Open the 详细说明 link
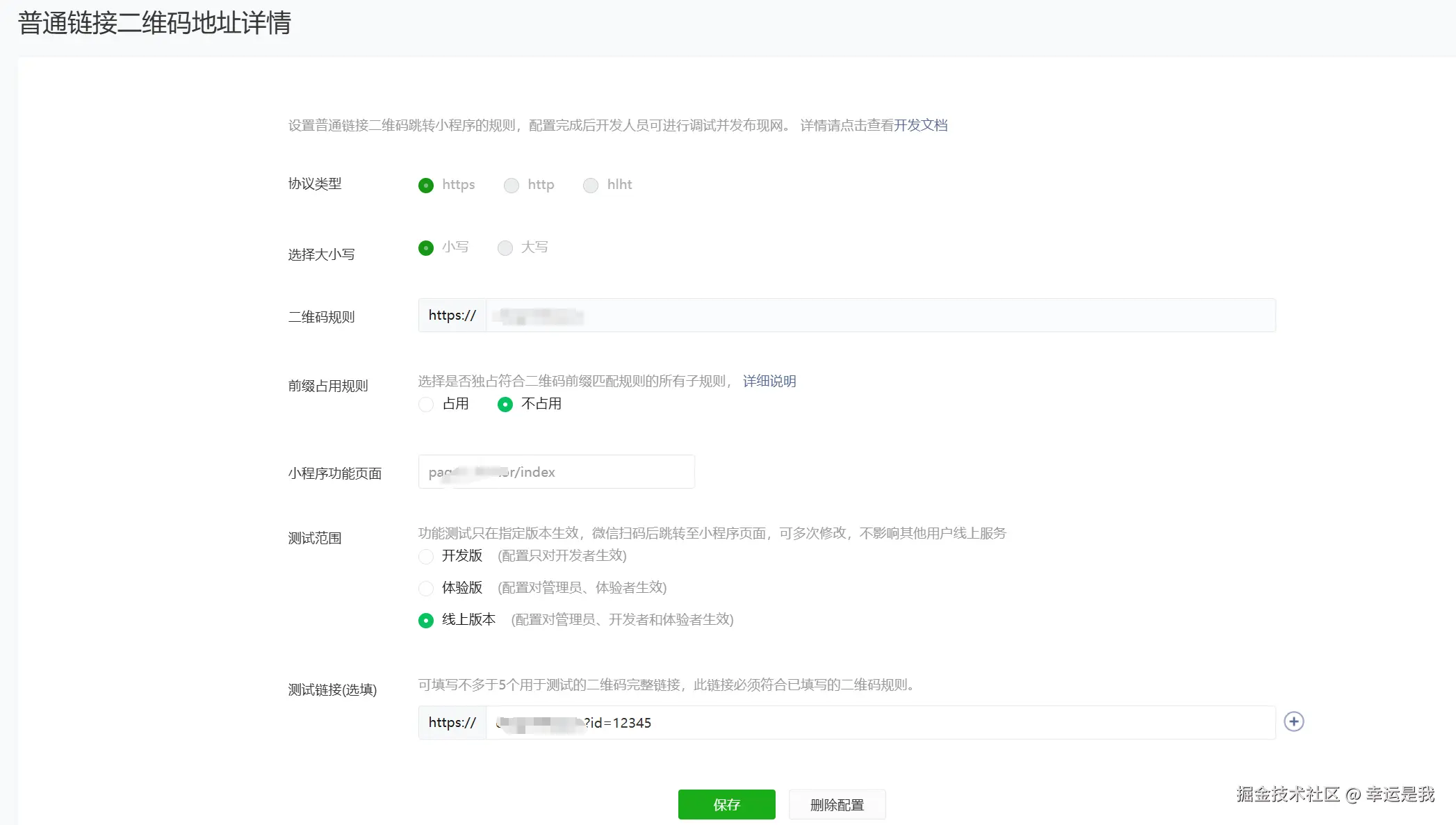Image resolution: width=1456 pixels, height=825 pixels. coord(769,381)
